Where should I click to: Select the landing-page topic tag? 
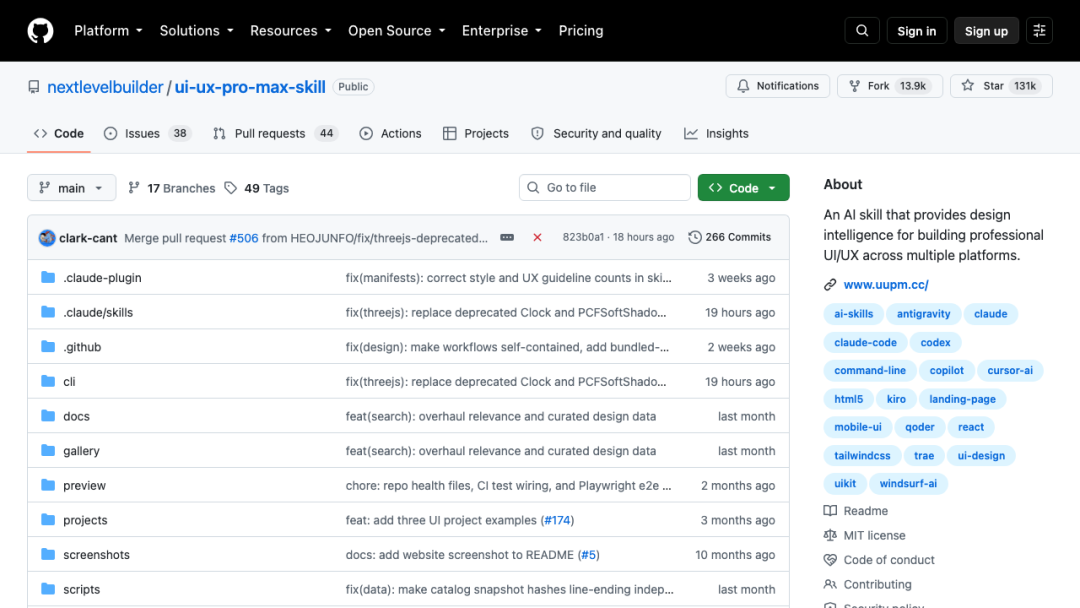pyautogui.click(x=962, y=399)
